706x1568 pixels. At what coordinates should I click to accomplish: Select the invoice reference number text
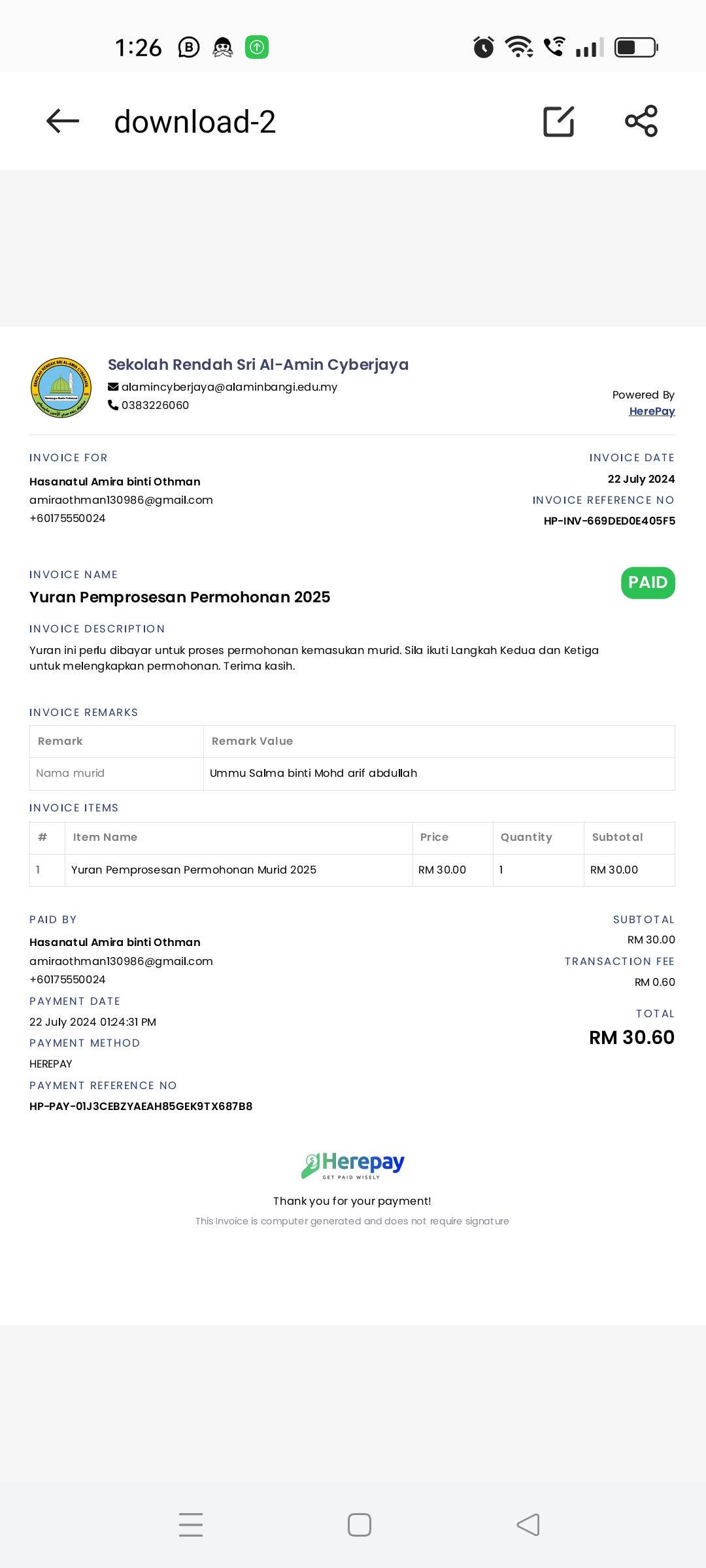pyautogui.click(x=609, y=521)
